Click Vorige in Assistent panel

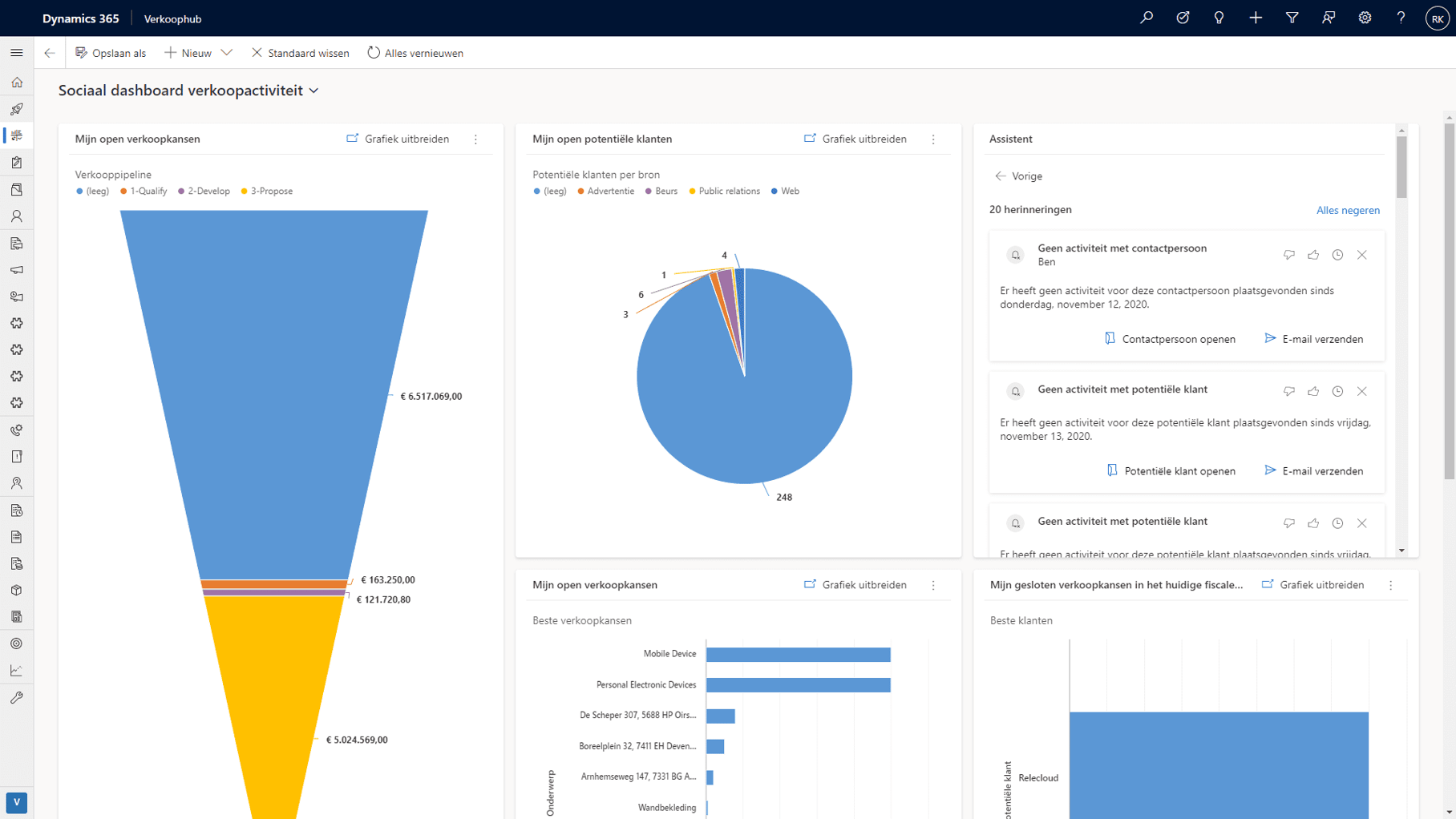click(x=1018, y=176)
